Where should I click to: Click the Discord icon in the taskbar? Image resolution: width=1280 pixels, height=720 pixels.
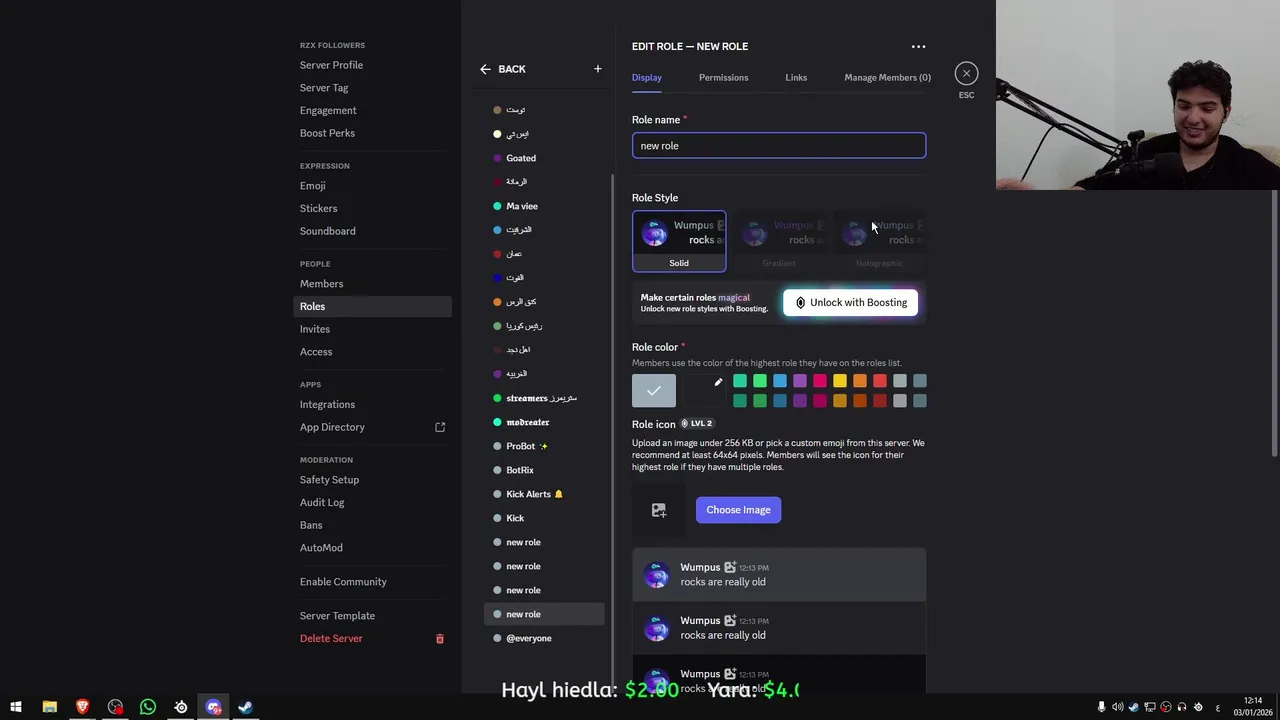(x=213, y=707)
